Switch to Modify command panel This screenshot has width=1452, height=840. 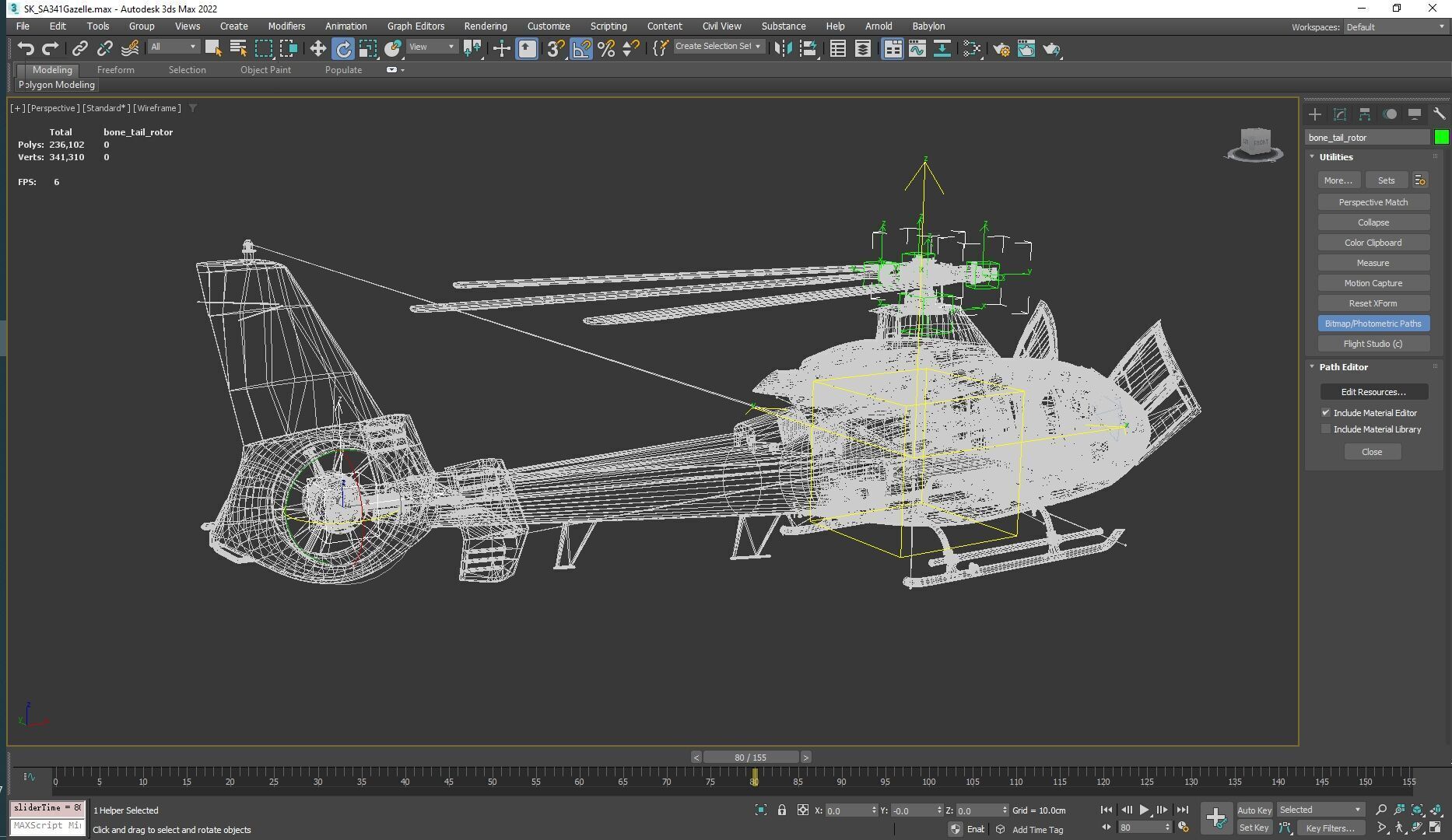(1340, 114)
